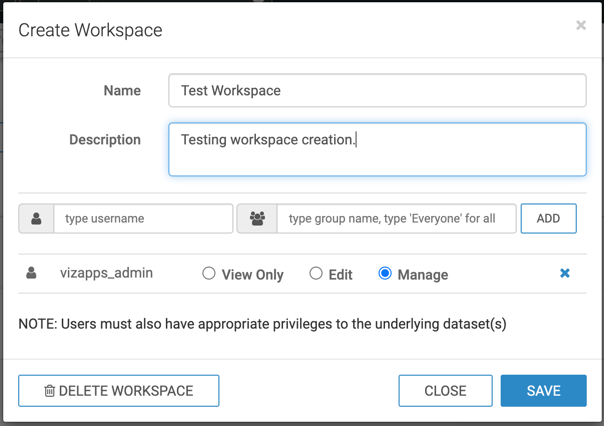This screenshot has width=604, height=426.
Task: Click into the Description text area
Action: pos(377,150)
